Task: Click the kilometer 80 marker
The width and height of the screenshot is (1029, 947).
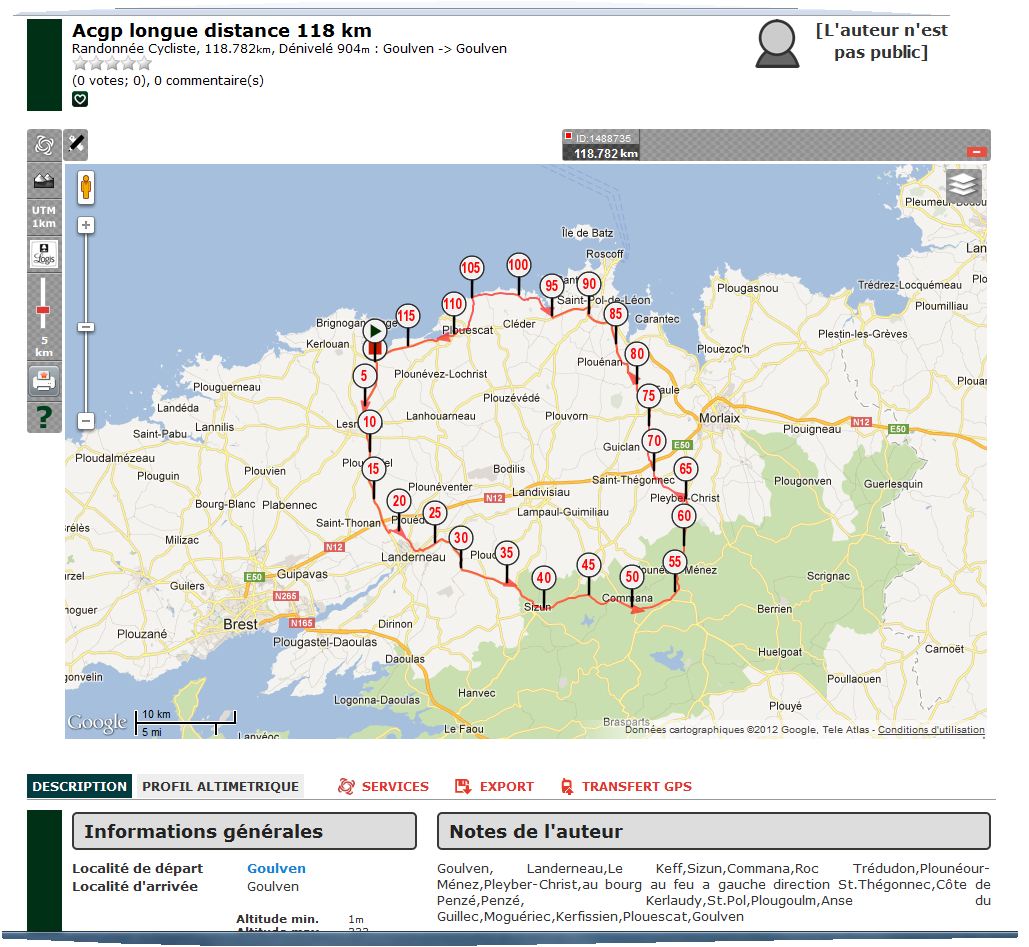Action: click(637, 354)
